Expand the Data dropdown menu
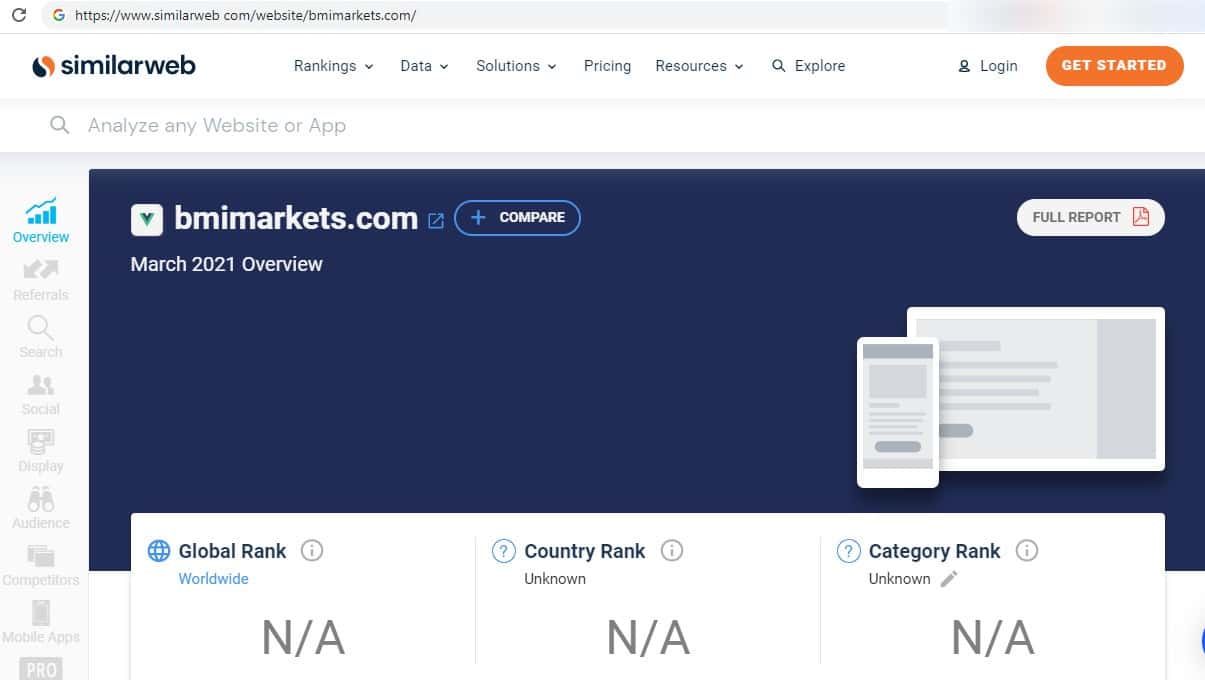Screen dimensions: 1205x680 [424, 66]
